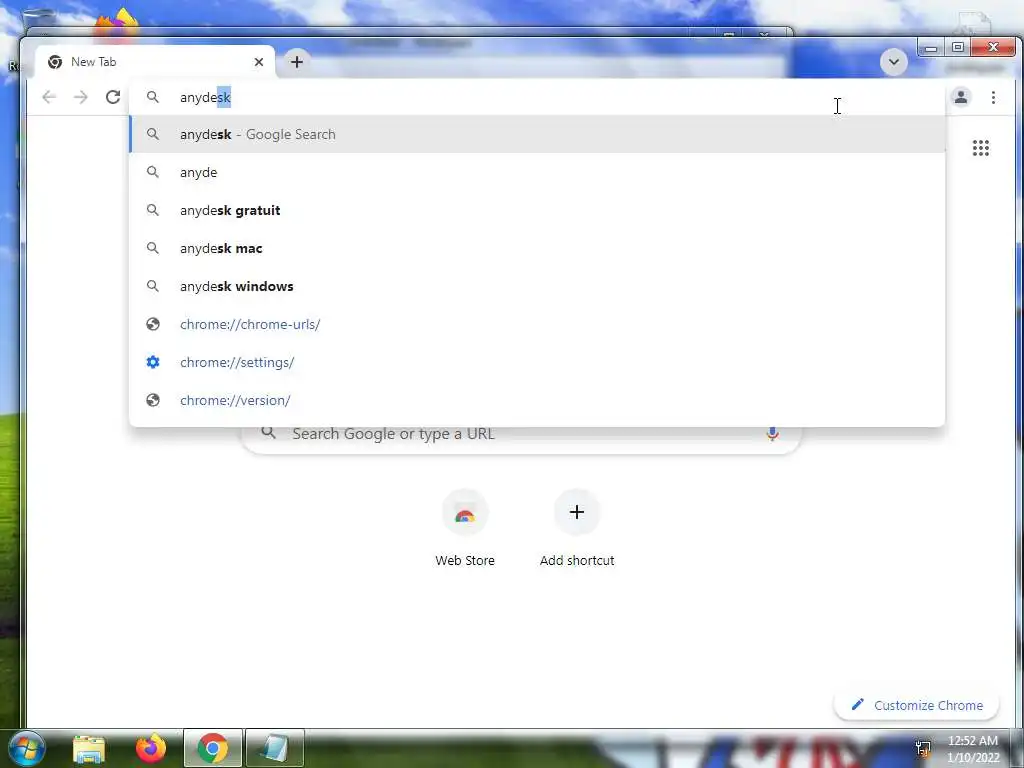
Task: Click the forward navigation arrow
Action: pos(80,97)
